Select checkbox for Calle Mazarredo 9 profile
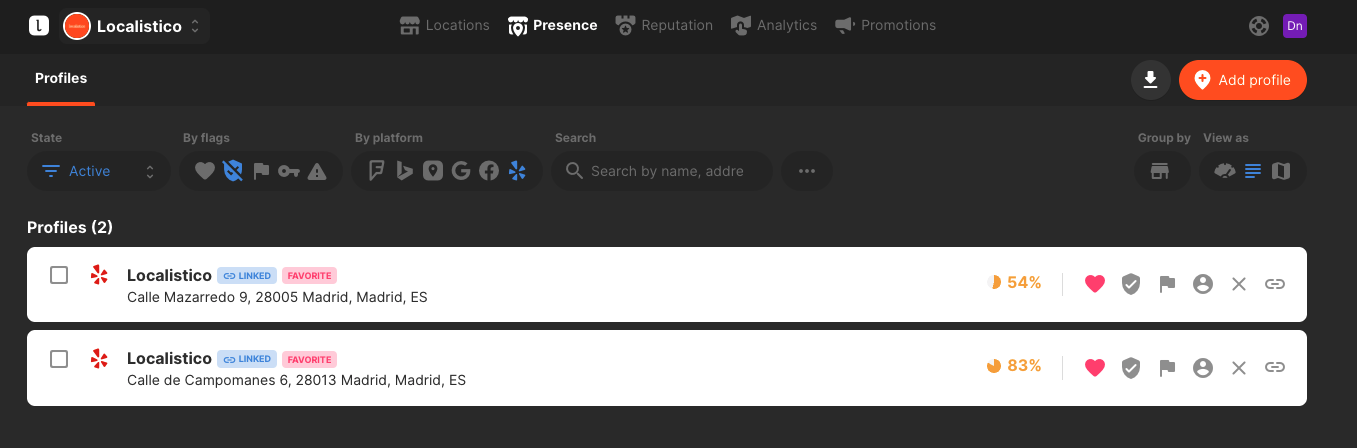 59,275
